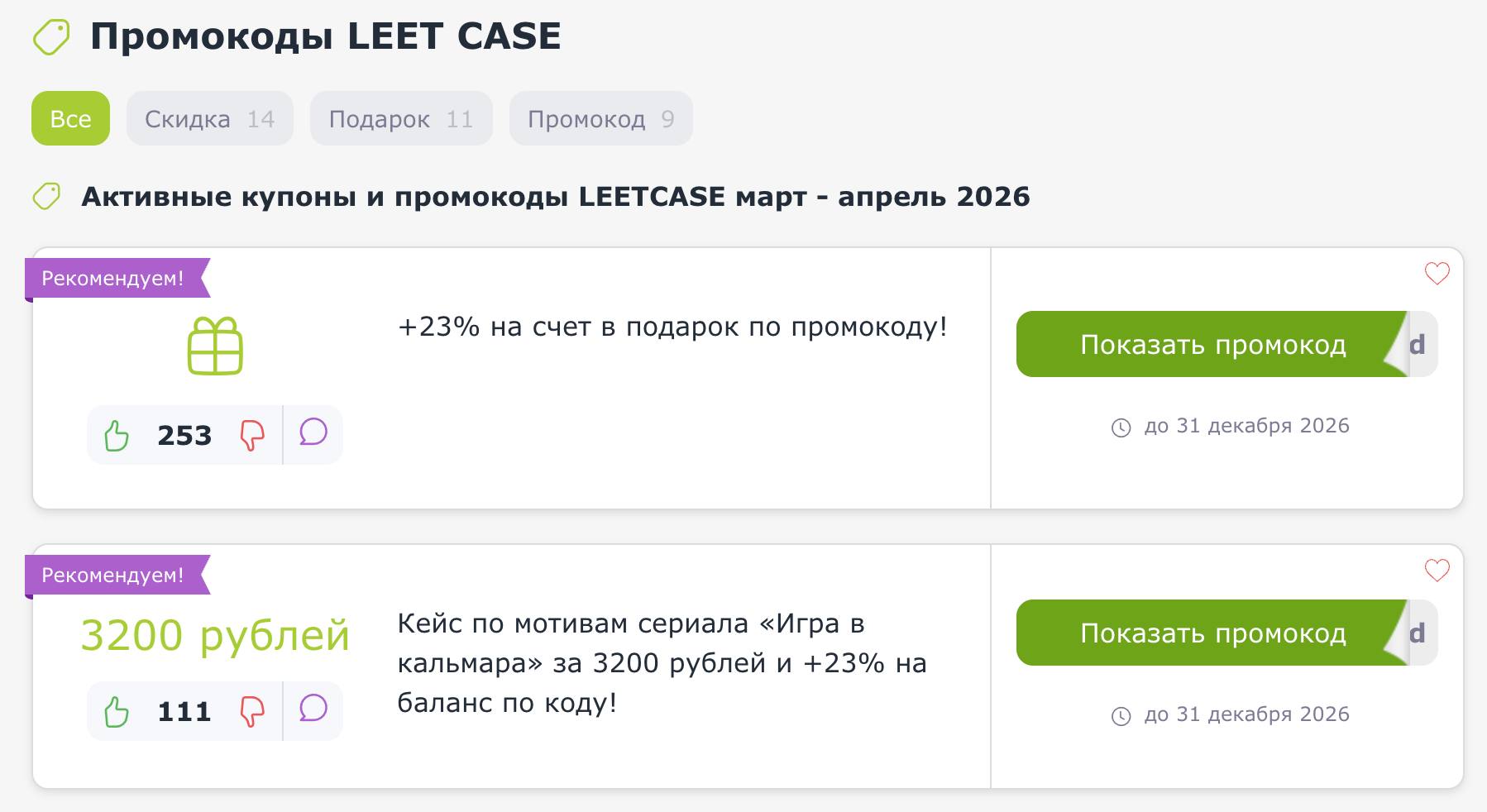Click the clock icon next to the first expiry date
The image size is (1487, 812).
pos(1122,427)
